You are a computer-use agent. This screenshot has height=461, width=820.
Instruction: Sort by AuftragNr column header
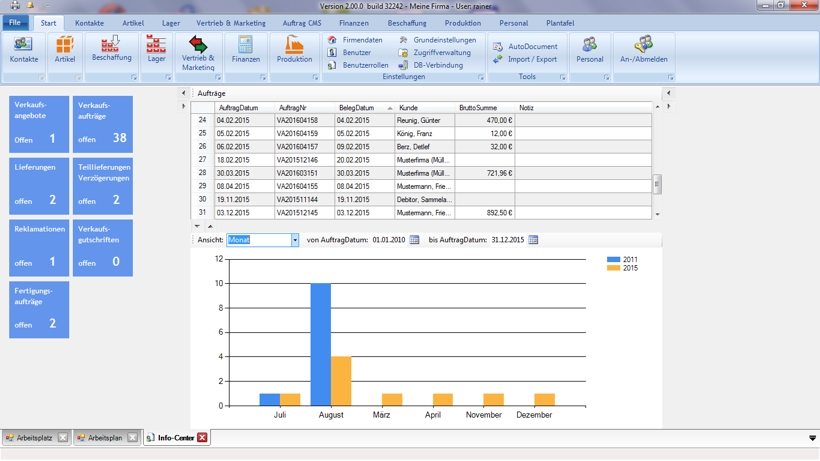pos(304,108)
